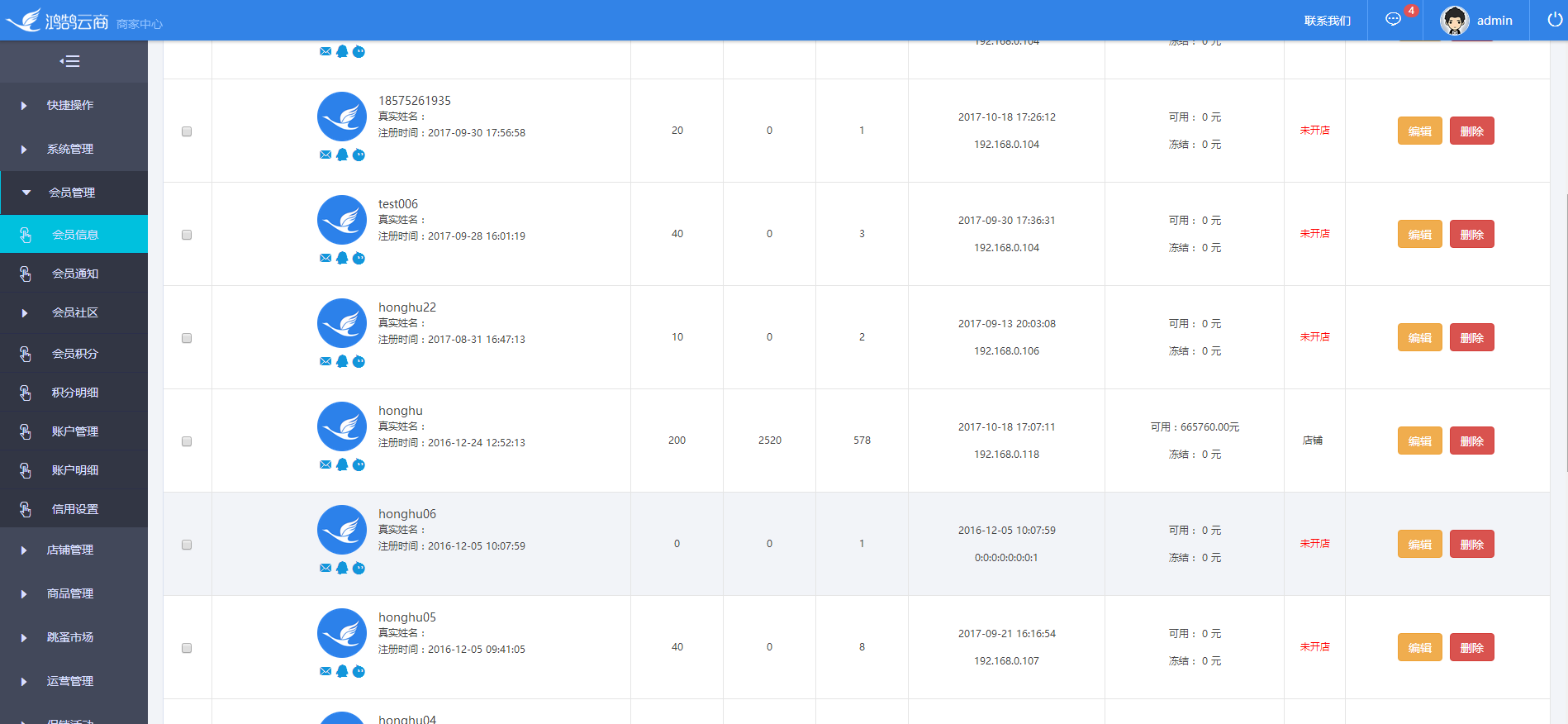Expand the 跳蚤市场 sidebar menu

74,637
